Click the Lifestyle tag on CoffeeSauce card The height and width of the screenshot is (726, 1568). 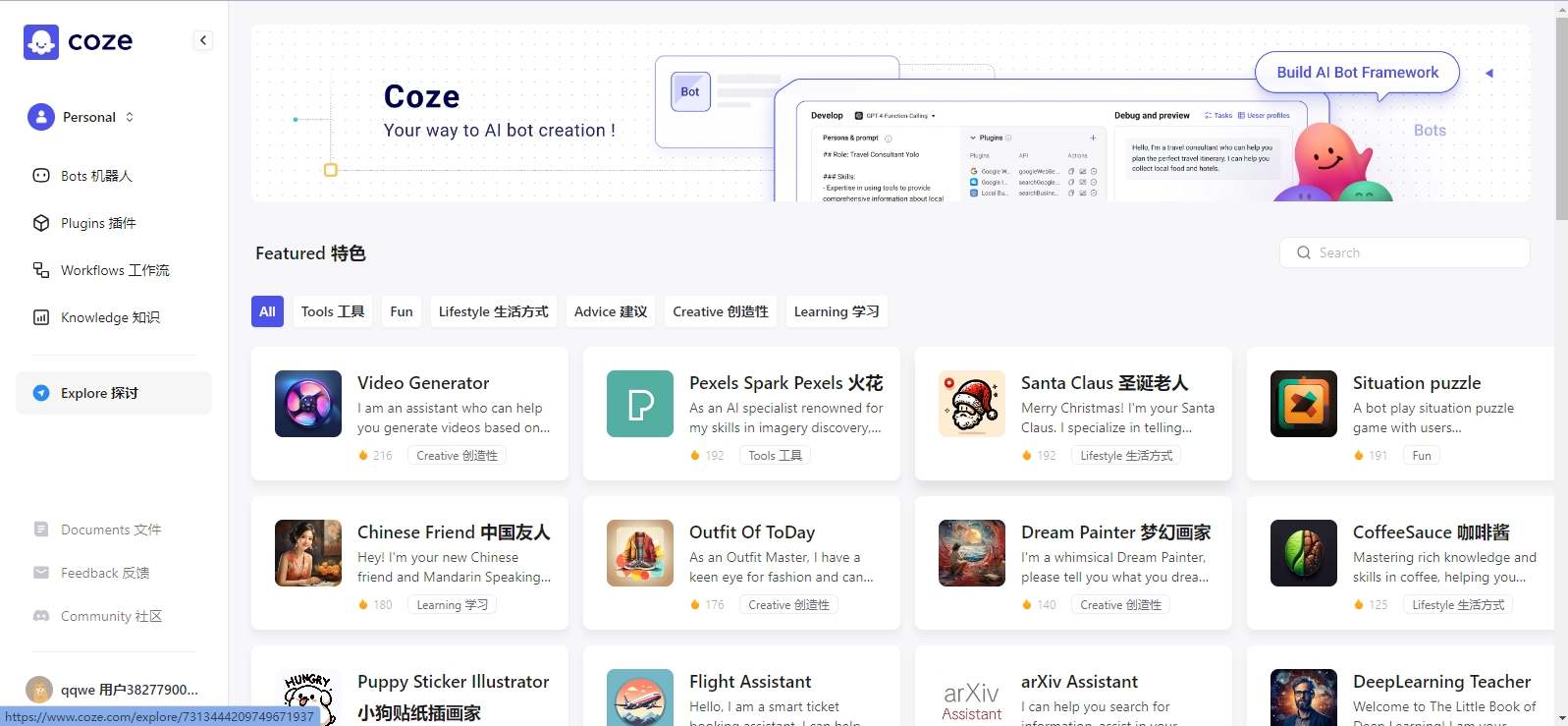click(1458, 605)
